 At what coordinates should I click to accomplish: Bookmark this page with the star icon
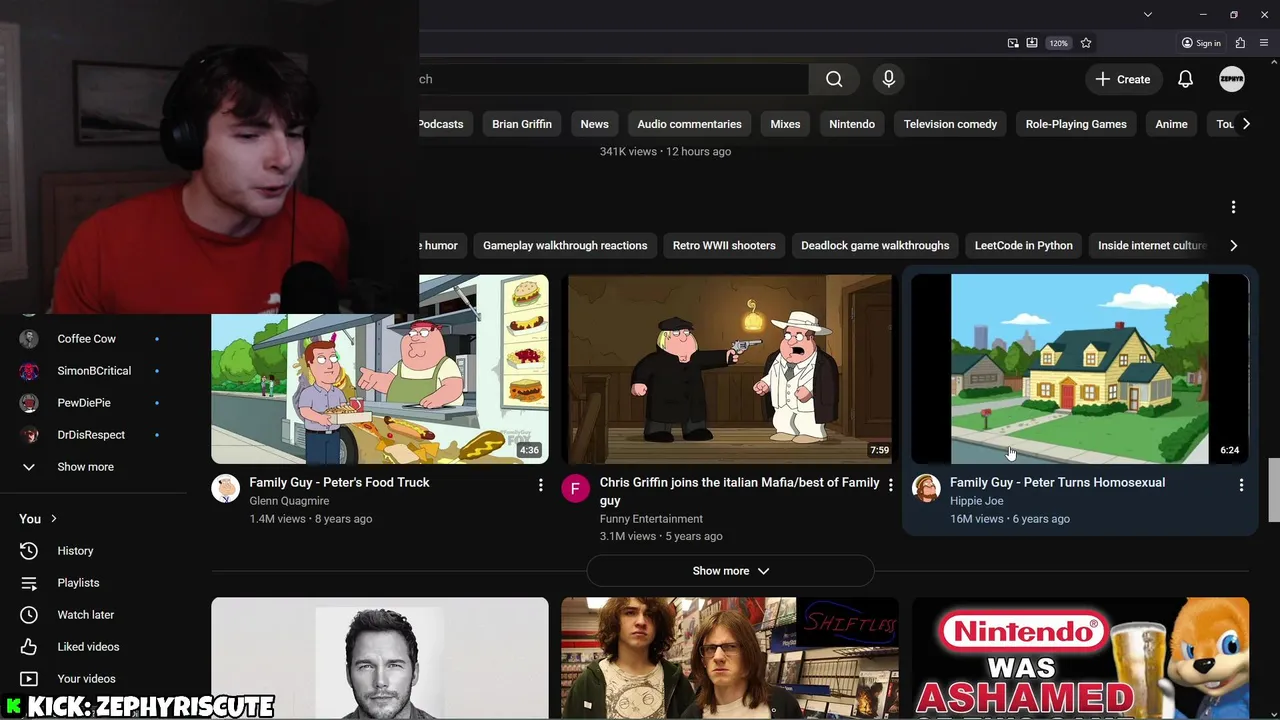pos(1086,43)
